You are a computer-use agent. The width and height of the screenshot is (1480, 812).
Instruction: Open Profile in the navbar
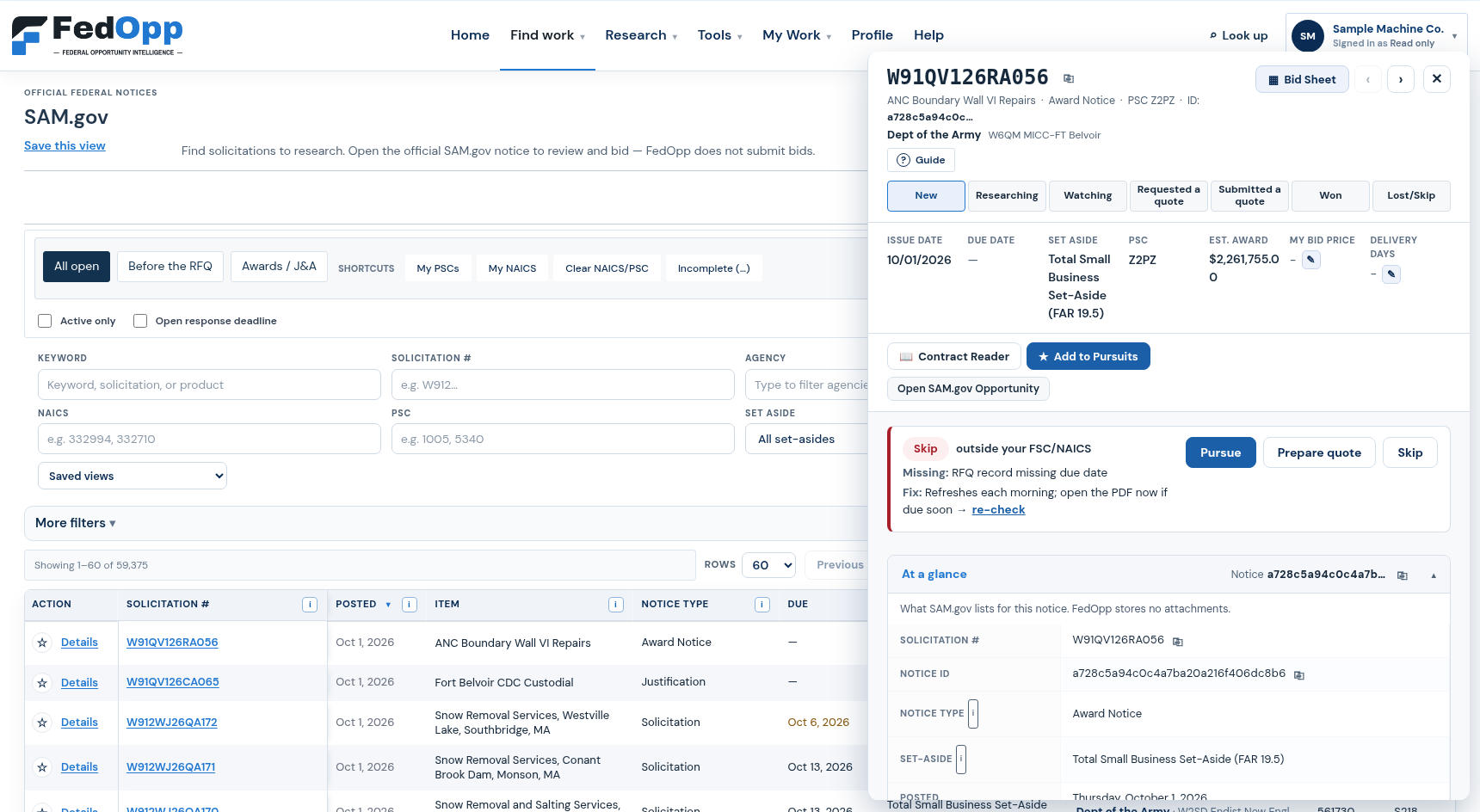pyautogui.click(x=872, y=35)
